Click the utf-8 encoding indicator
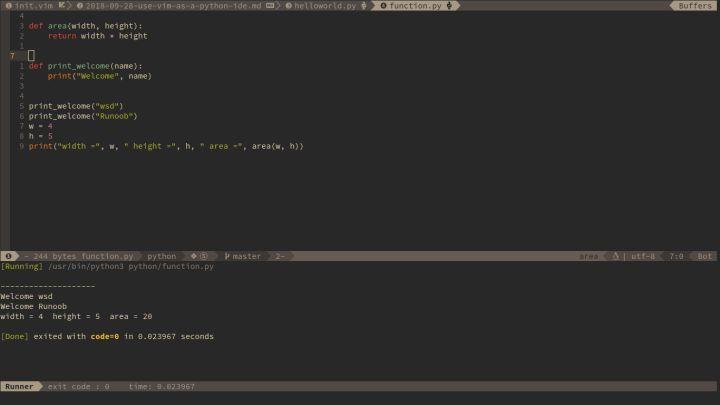This screenshot has height=405, width=720. click(643, 256)
